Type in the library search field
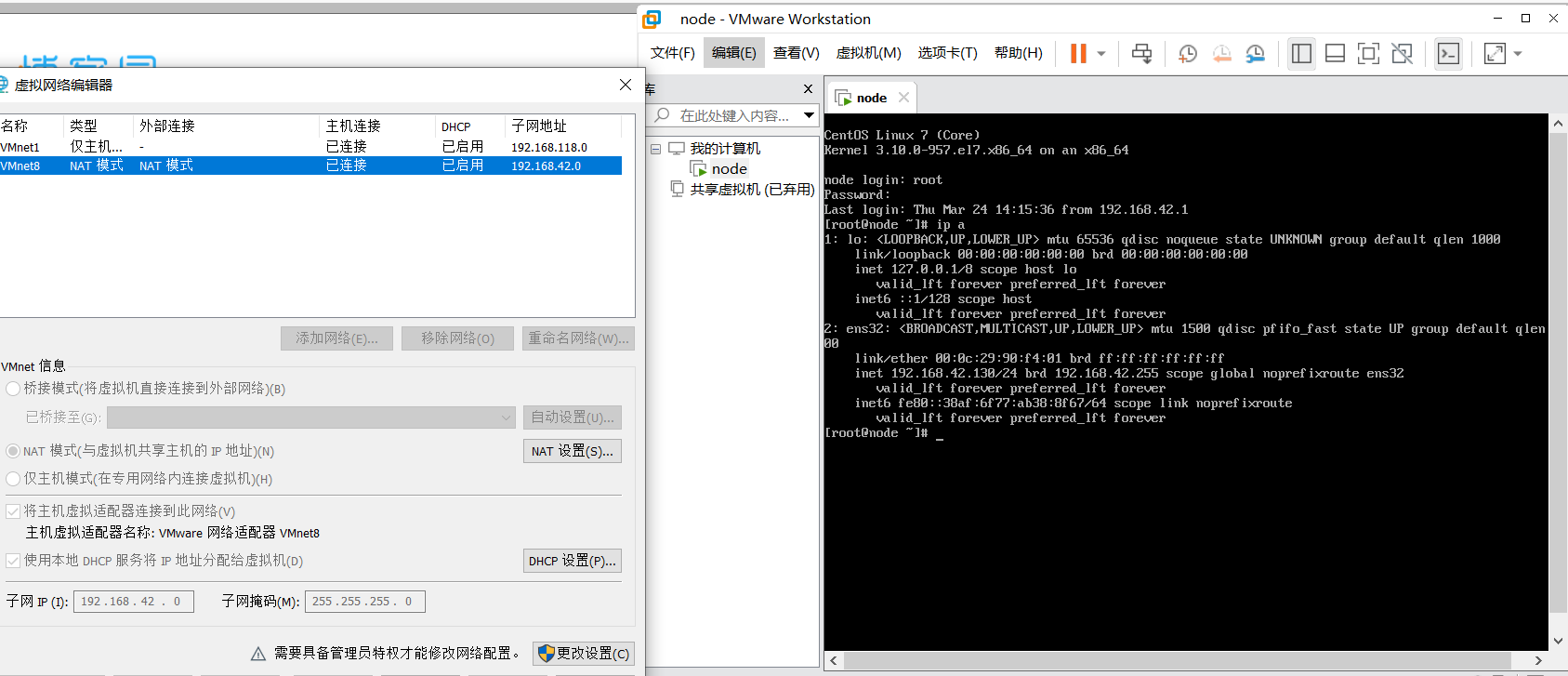 point(734,115)
